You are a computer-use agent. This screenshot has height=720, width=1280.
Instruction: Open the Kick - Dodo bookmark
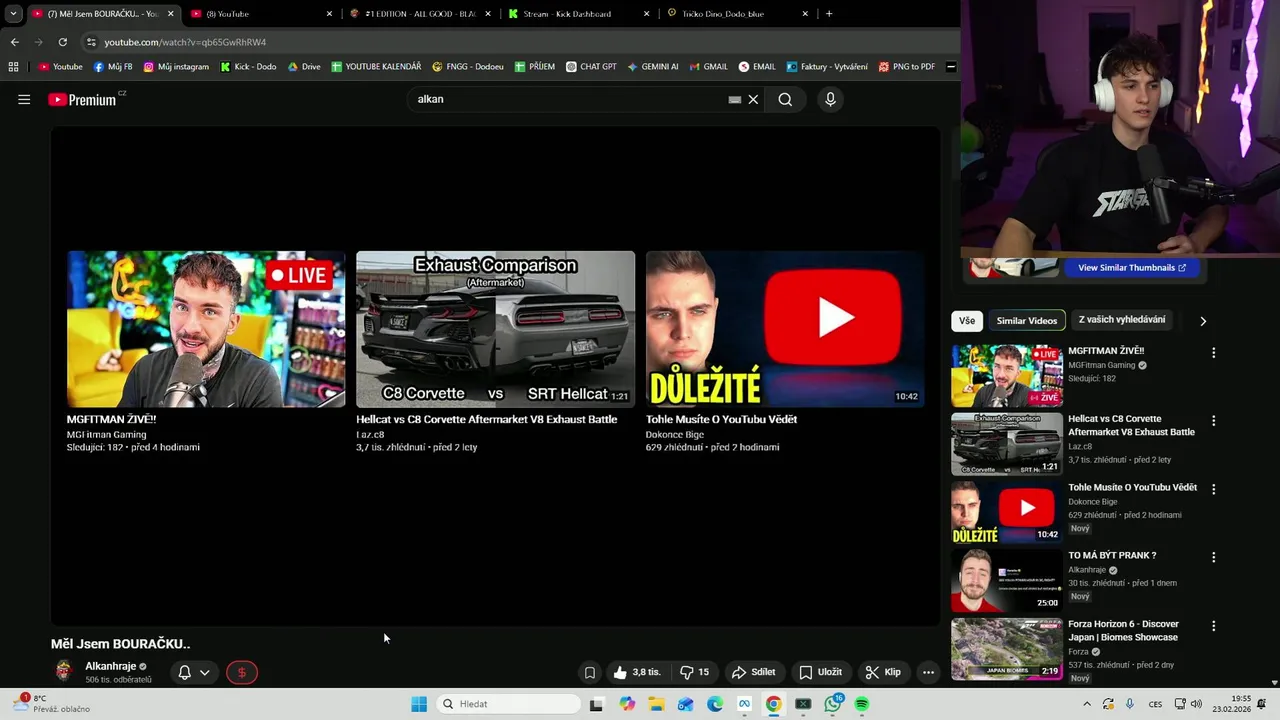tap(248, 67)
